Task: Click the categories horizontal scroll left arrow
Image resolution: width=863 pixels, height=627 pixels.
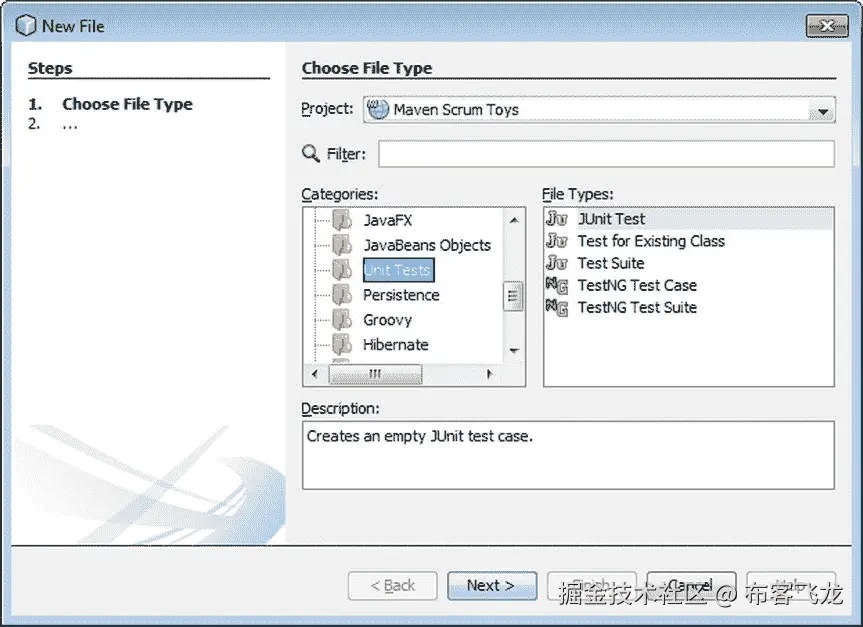Action: click(314, 374)
